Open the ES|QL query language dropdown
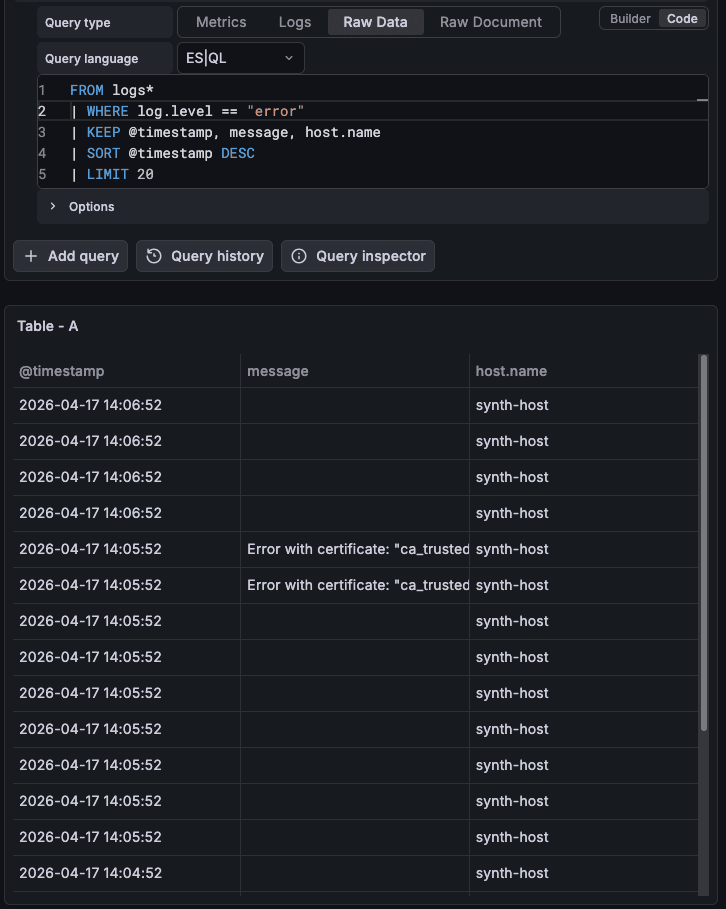 pos(241,58)
